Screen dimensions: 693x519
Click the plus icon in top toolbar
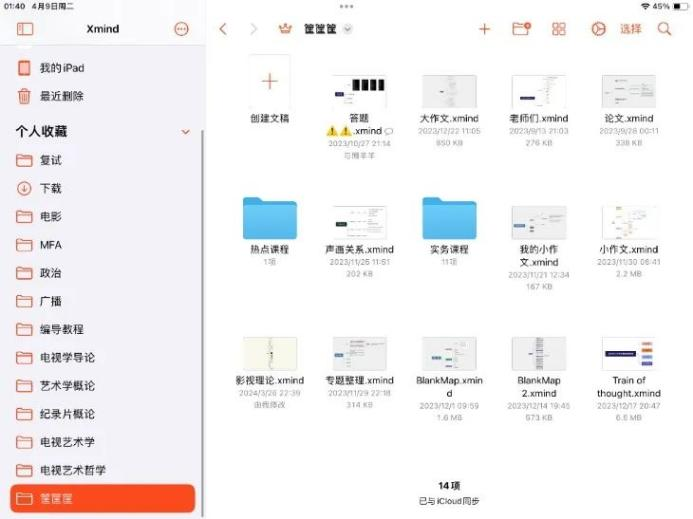(484, 29)
